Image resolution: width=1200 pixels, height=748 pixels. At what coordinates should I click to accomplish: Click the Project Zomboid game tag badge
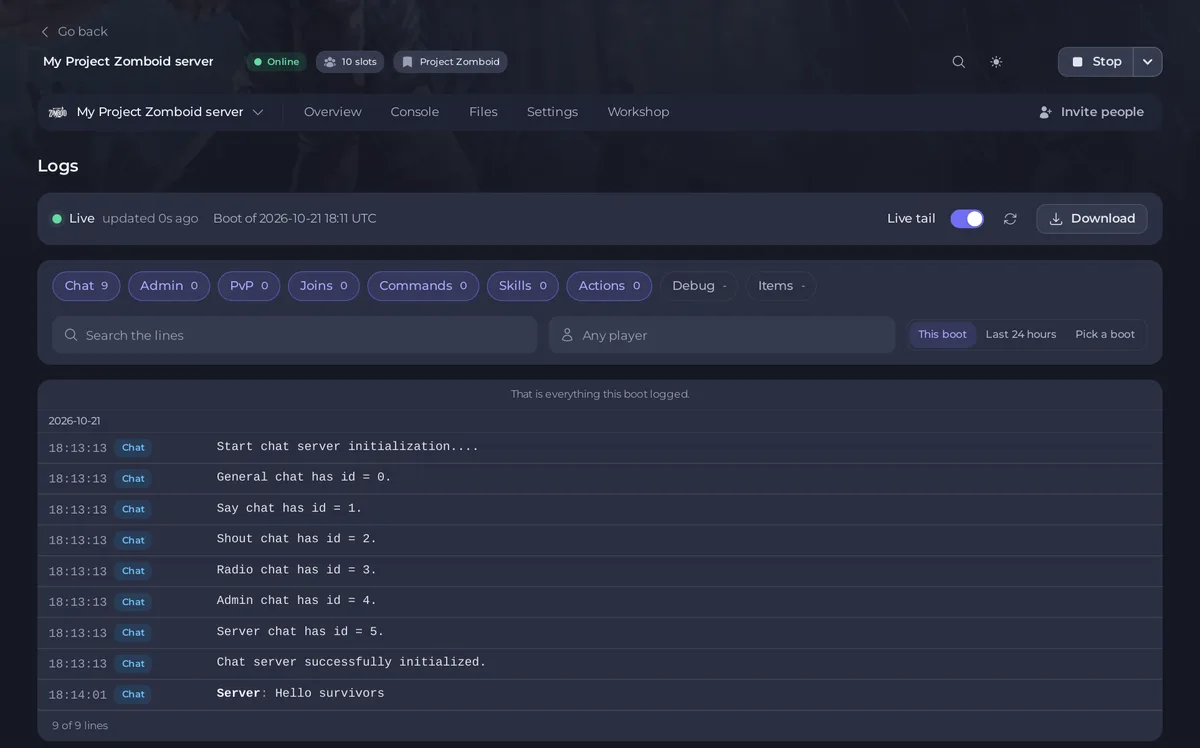[450, 62]
